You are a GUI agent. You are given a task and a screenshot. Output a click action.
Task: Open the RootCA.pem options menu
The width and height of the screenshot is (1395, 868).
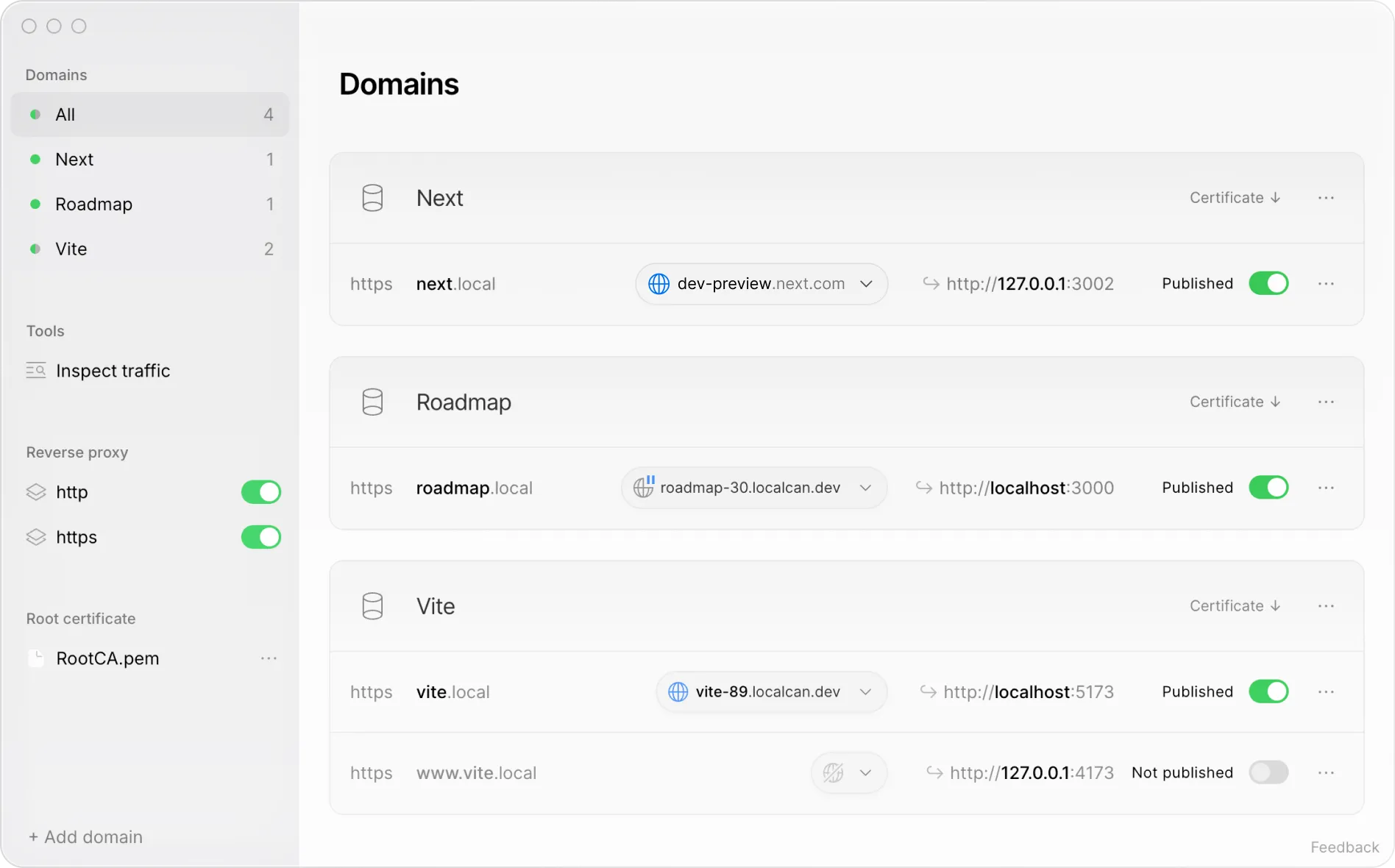pos(269,658)
